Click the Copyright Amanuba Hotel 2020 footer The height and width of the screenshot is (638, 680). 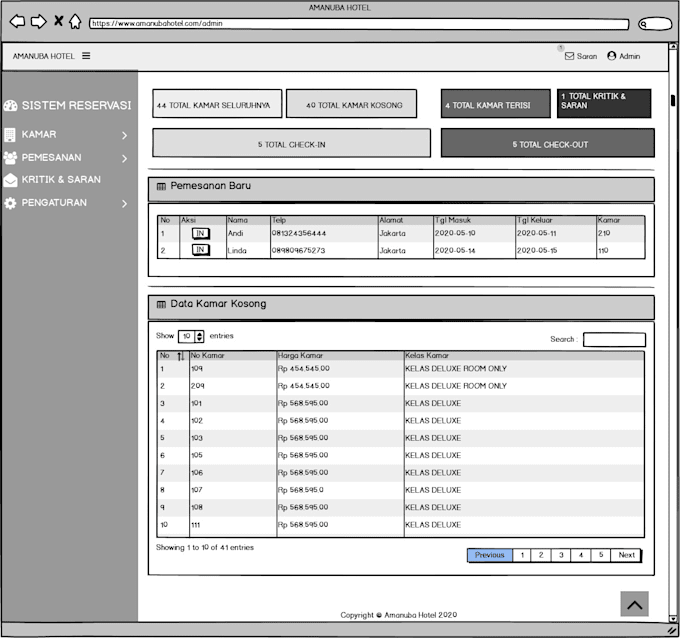(x=399, y=615)
